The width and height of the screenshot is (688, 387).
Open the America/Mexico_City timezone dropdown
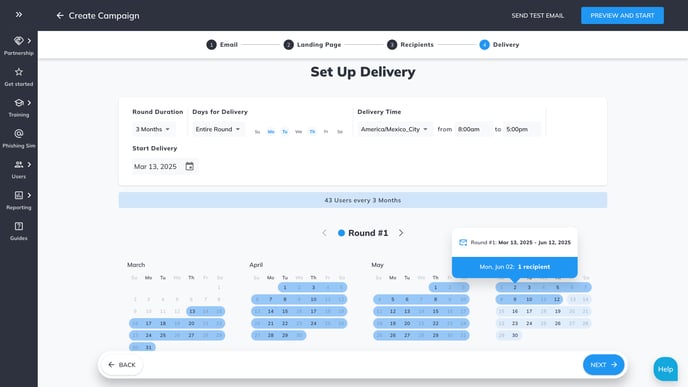point(394,129)
